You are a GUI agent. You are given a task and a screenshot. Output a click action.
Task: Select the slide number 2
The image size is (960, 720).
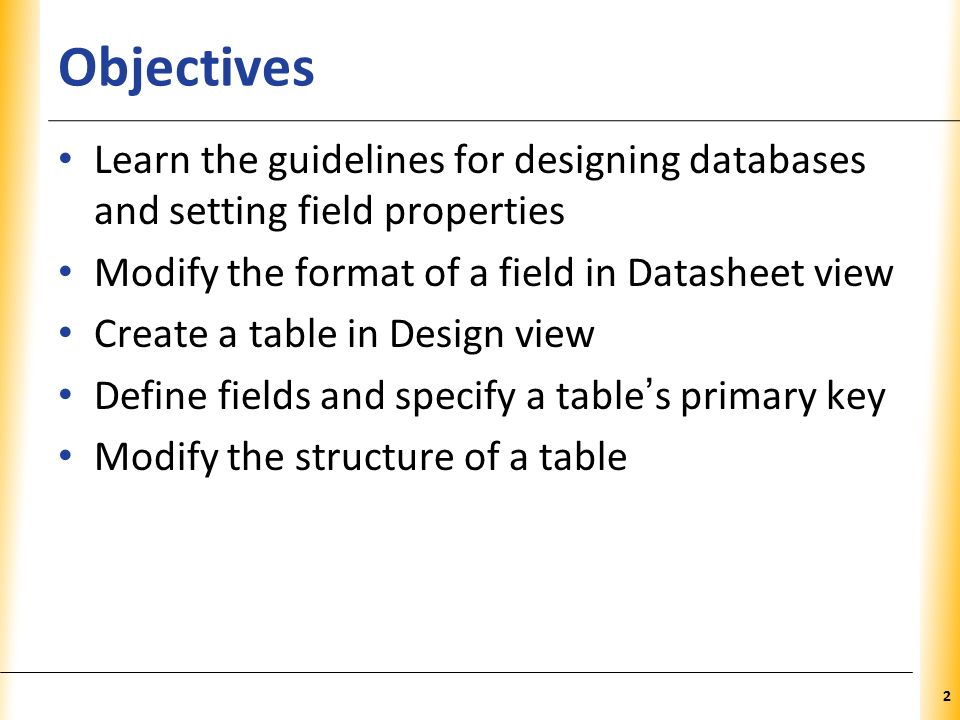(947, 696)
